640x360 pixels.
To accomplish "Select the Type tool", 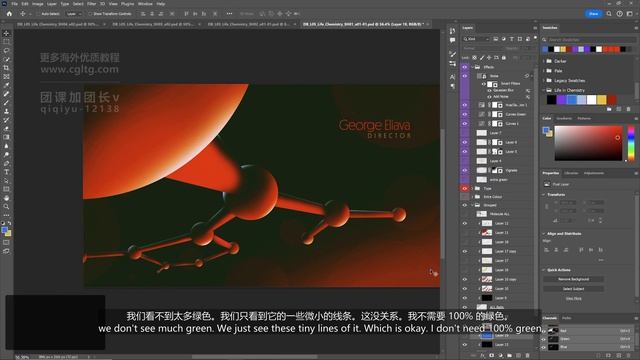I will [6, 172].
